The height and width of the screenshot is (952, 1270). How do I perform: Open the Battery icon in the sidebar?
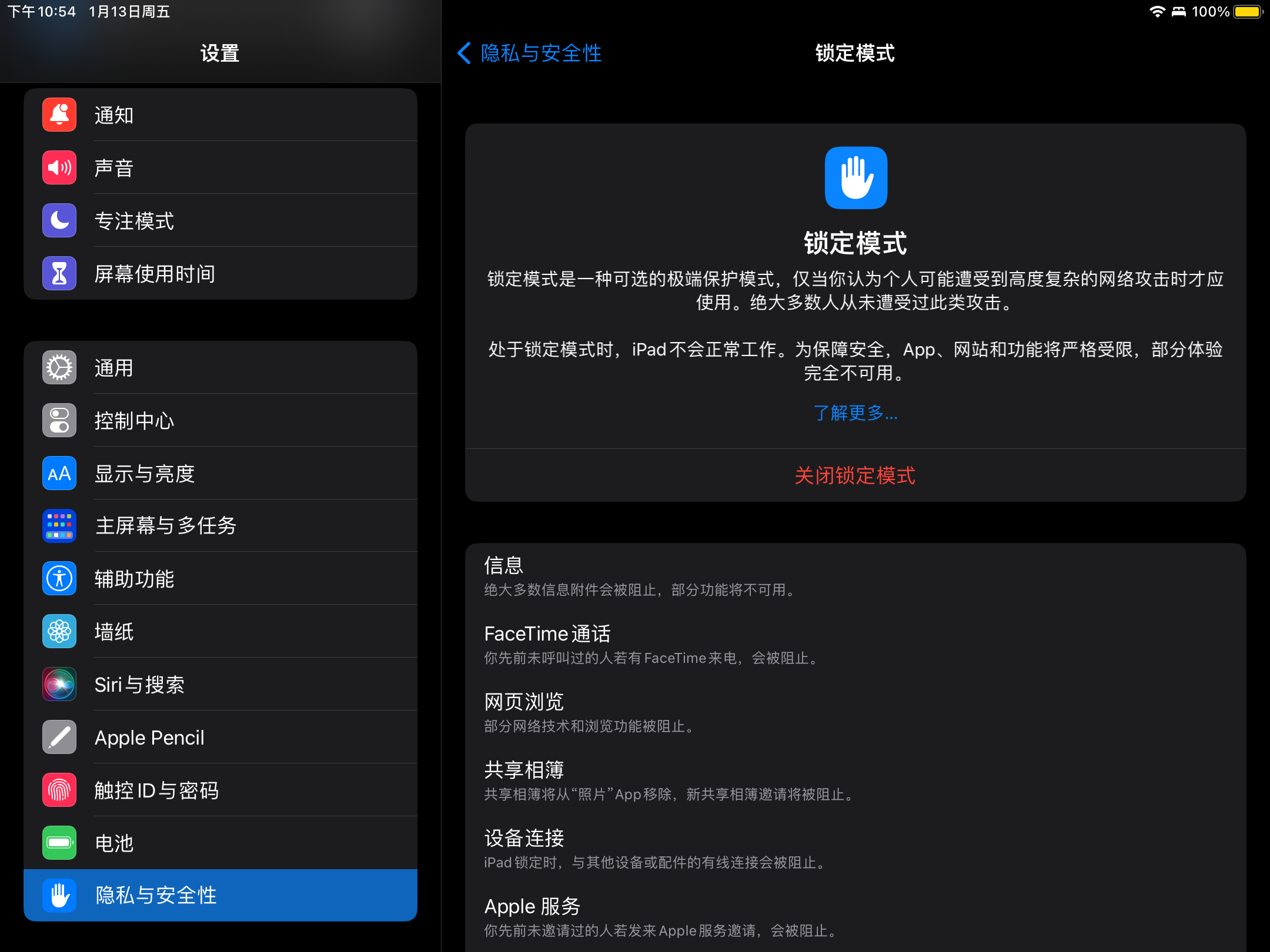pos(59,843)
